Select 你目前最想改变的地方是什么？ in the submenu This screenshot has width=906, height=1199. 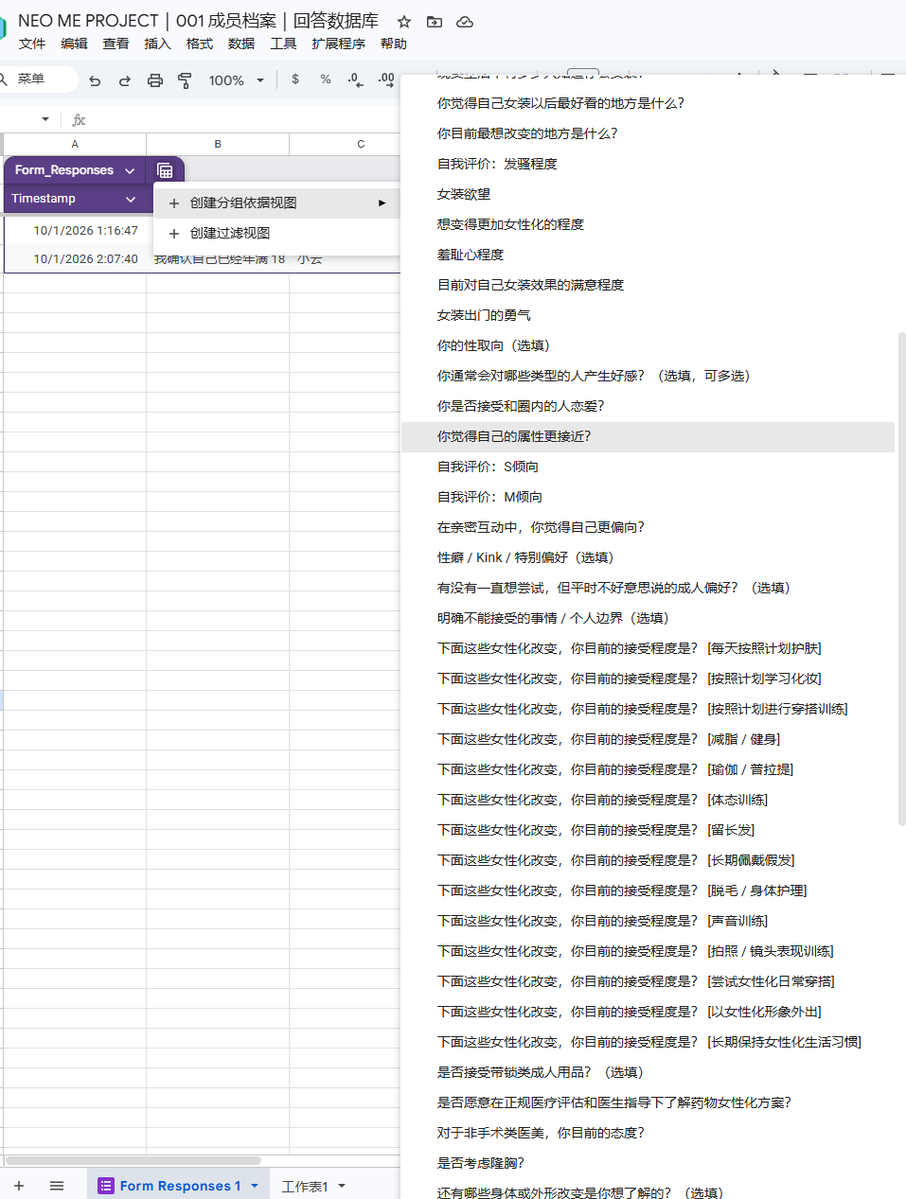coord(648,134)
